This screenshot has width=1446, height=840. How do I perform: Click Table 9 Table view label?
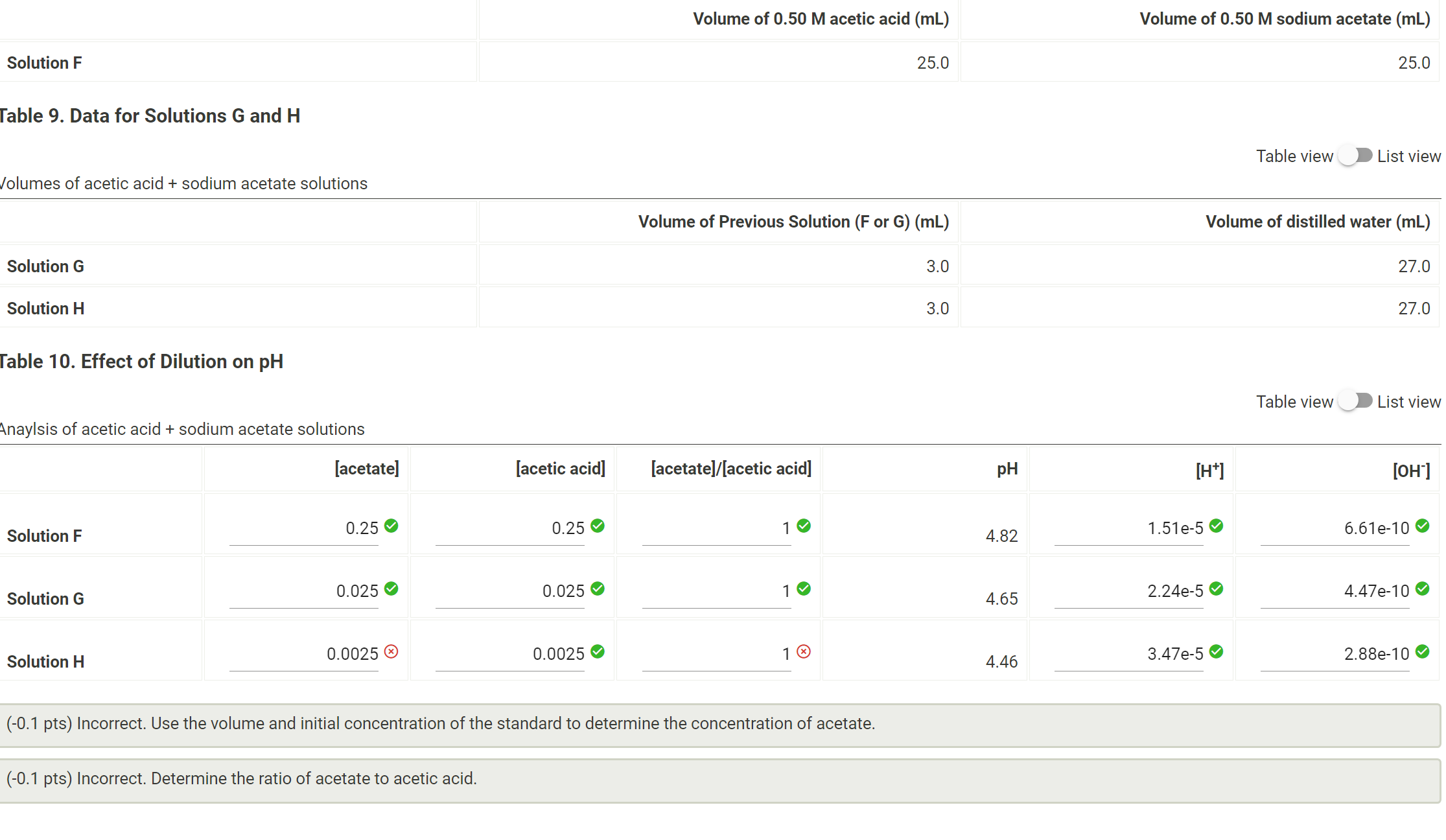[x=1294, y=156]
